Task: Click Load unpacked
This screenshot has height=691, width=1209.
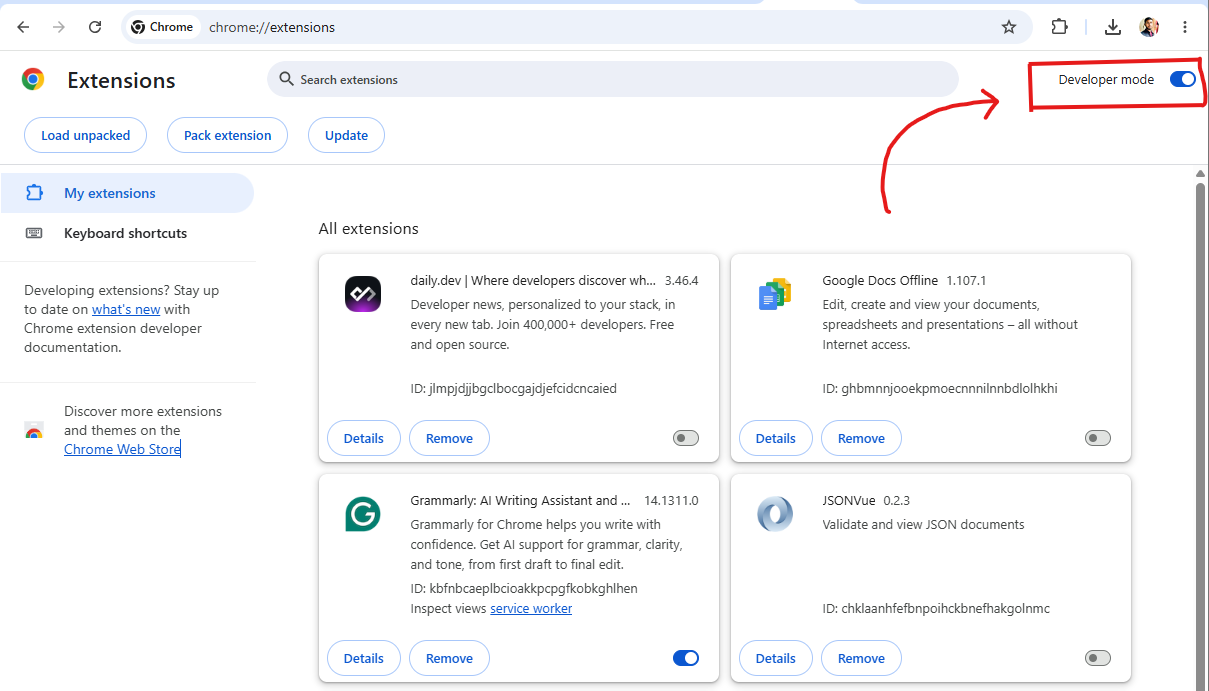Action: (85, 135)
